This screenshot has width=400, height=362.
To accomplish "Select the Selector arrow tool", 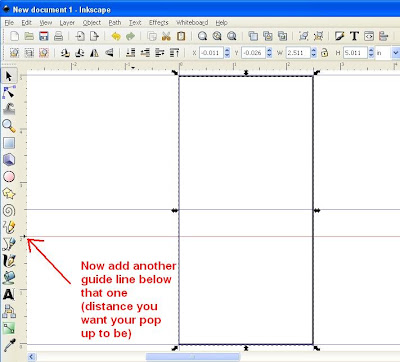I will 9,76.
